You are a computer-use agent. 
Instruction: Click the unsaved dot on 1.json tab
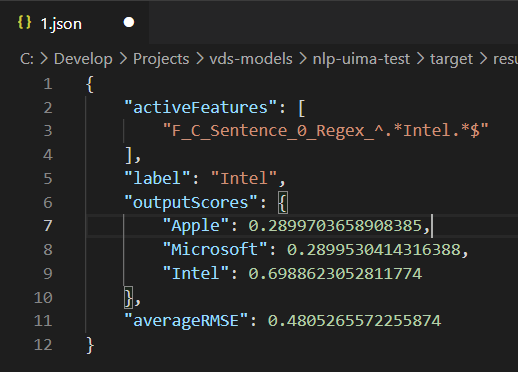tap(129, 22)
